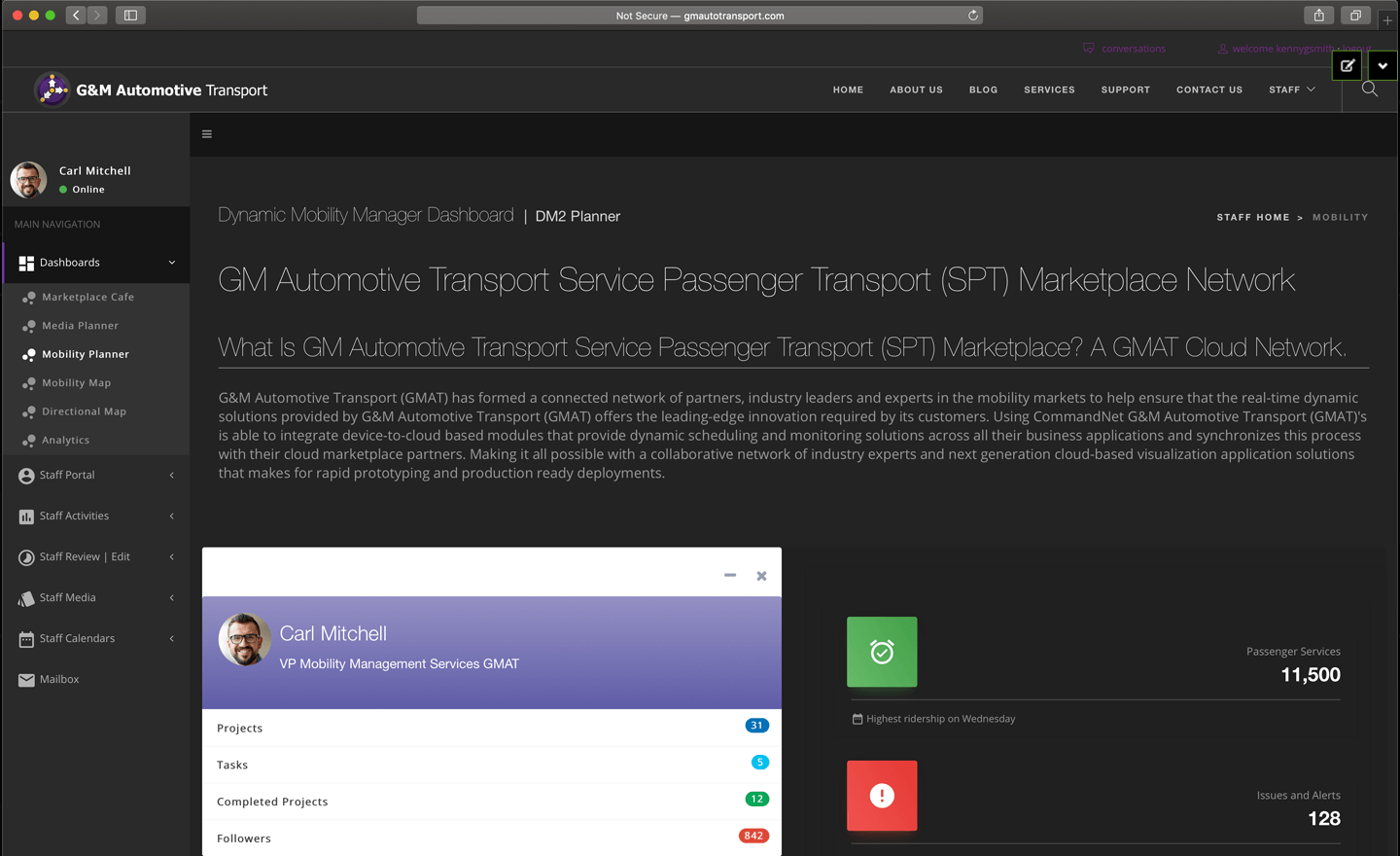Click the search magnifier icon in navbar

pos(1370,89)
